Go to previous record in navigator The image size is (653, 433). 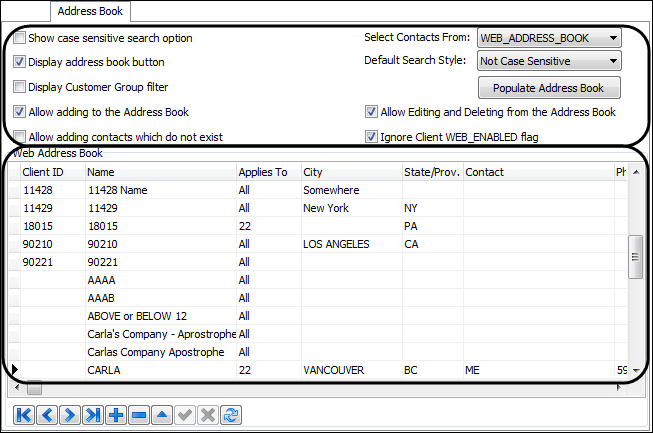[x=47, y=415]
